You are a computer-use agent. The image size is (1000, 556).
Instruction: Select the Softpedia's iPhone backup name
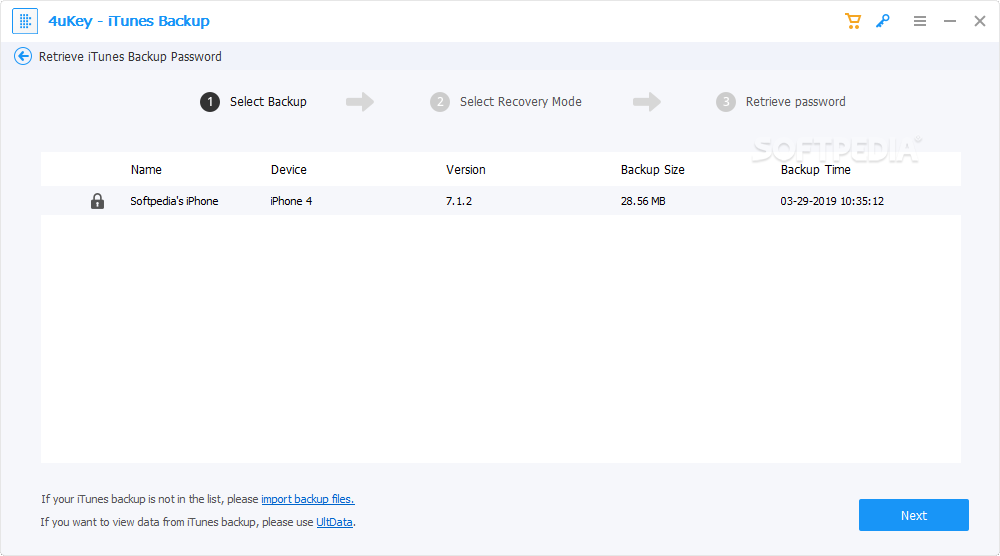pyautogui.click(x=174, y=201)
